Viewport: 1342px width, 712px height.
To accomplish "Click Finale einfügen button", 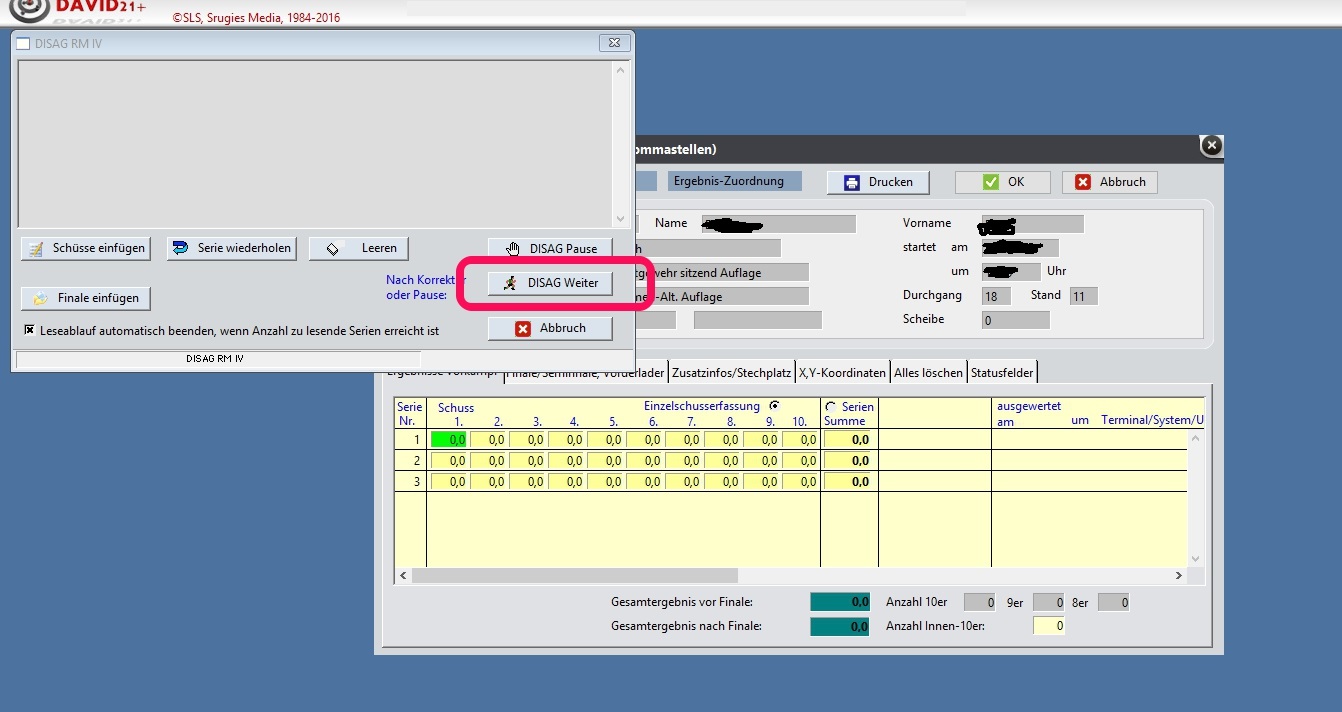I will (85, 298).
